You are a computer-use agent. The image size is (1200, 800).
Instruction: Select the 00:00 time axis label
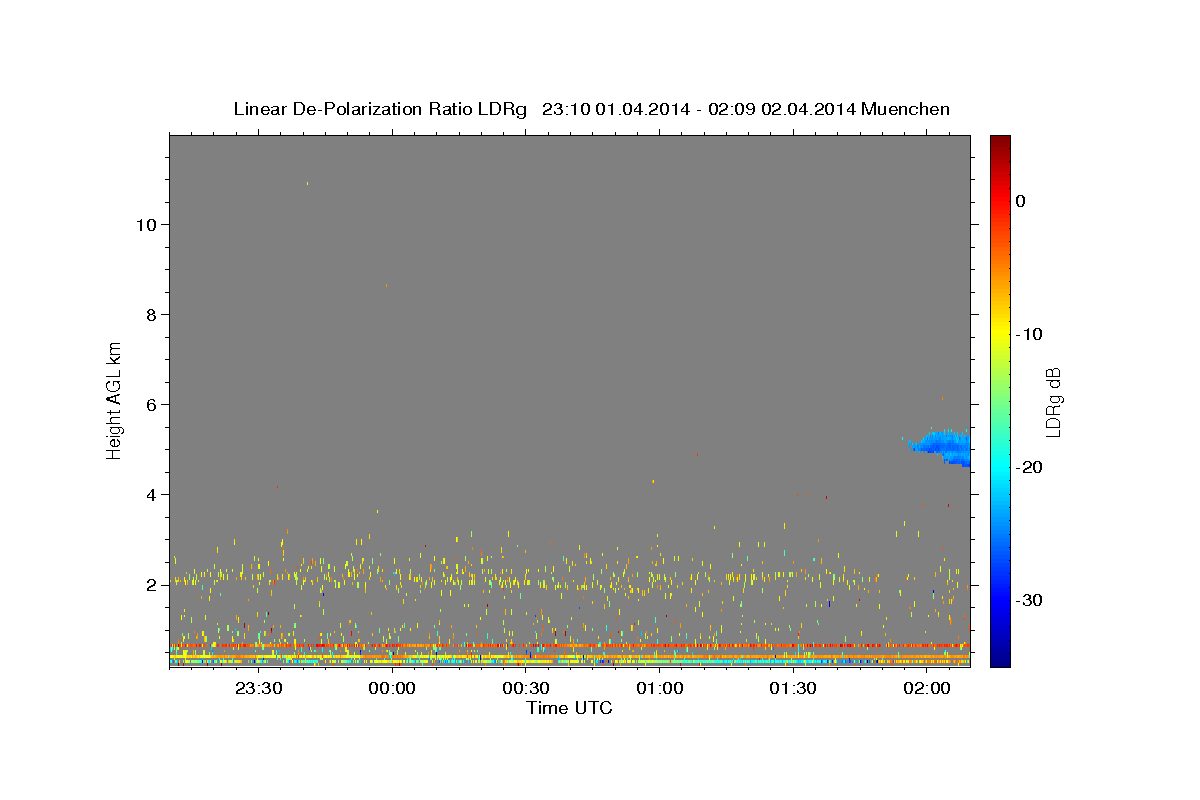pyautogui.click(x=392, y=688)
